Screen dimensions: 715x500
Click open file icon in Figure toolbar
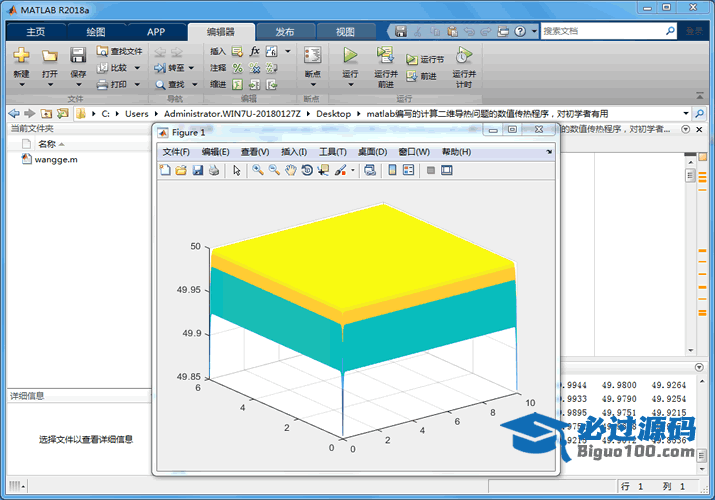pos(181,170)
